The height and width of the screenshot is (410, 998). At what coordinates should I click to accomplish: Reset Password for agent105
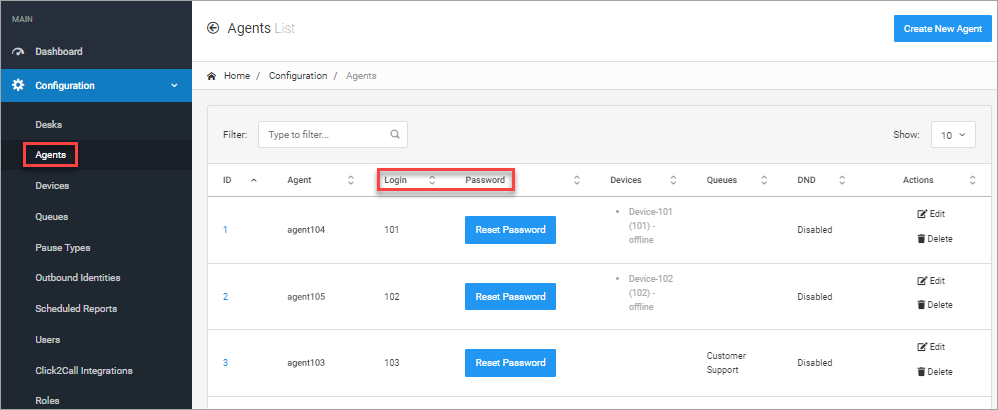pos(510,297)
